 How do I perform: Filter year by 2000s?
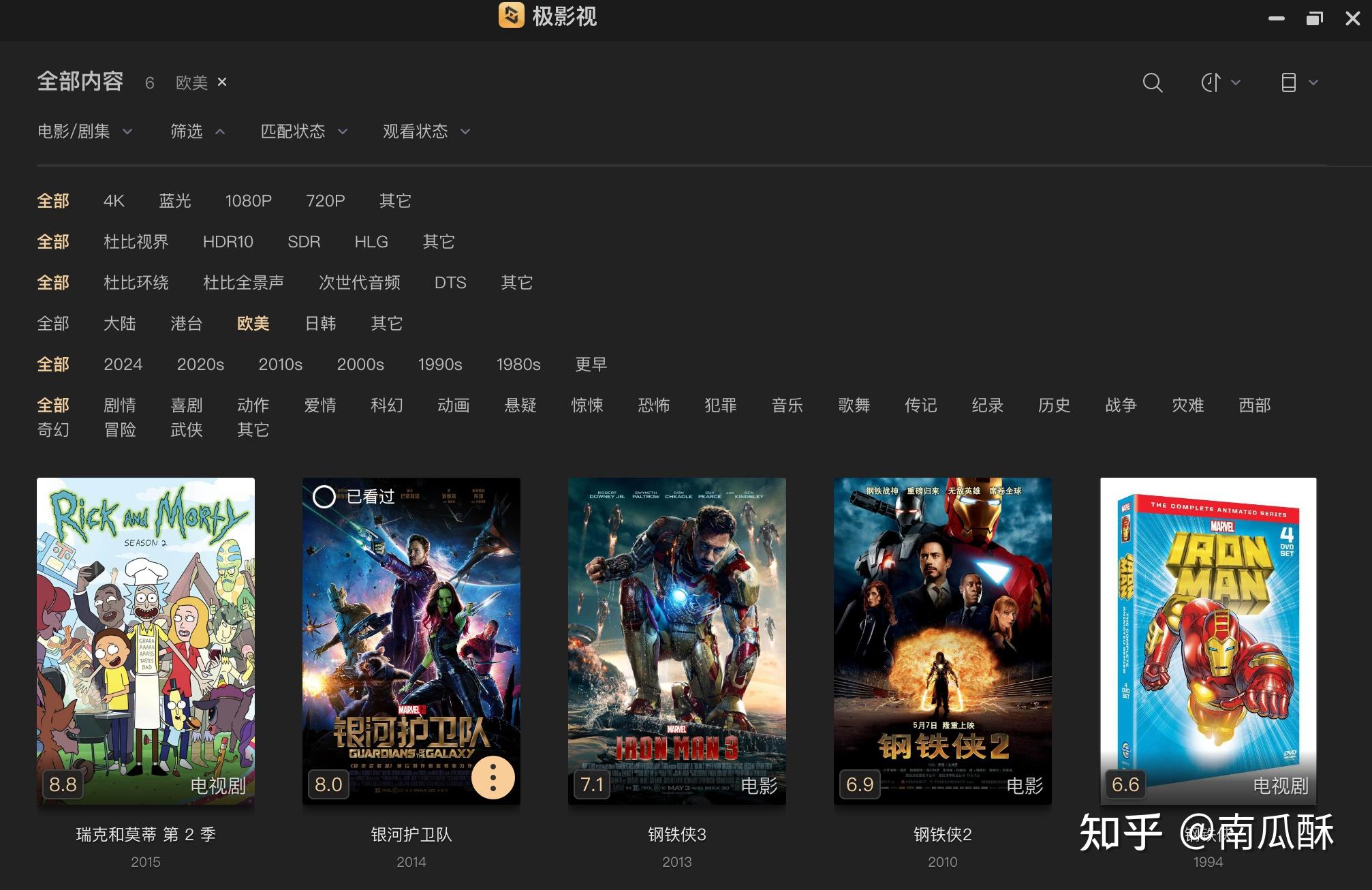[x=360, y=364]
